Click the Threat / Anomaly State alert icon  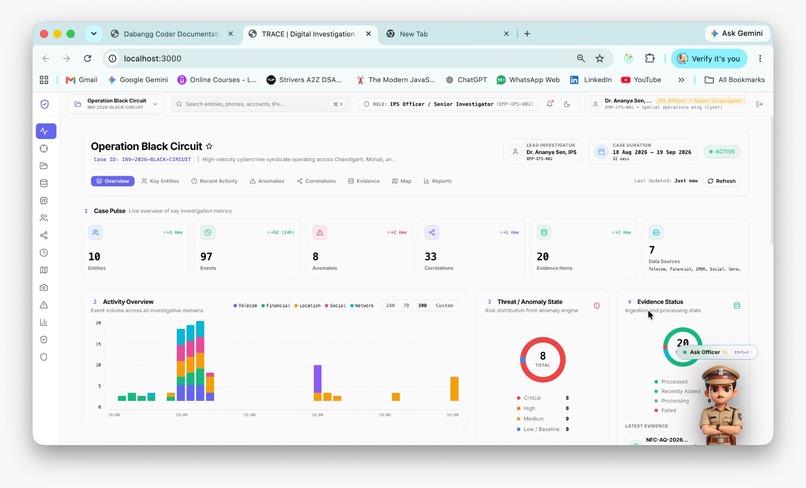tap(597, 305)
